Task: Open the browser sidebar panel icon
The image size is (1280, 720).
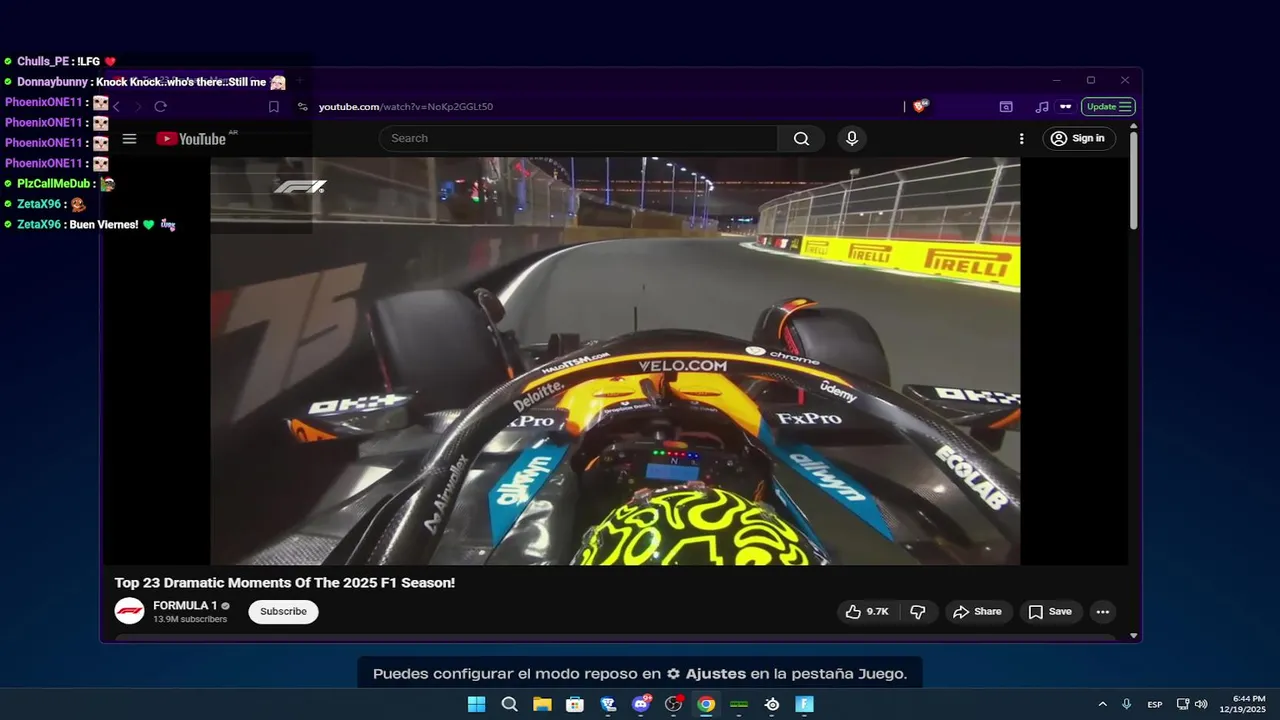Action: click(x=1006, y=106)
